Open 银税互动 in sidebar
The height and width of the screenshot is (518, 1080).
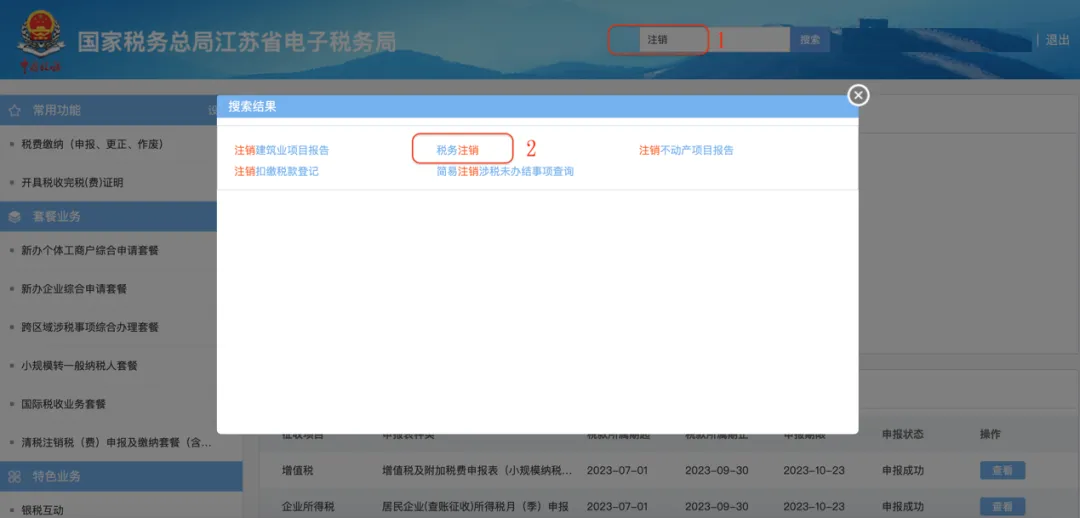[x=42, y=510]
